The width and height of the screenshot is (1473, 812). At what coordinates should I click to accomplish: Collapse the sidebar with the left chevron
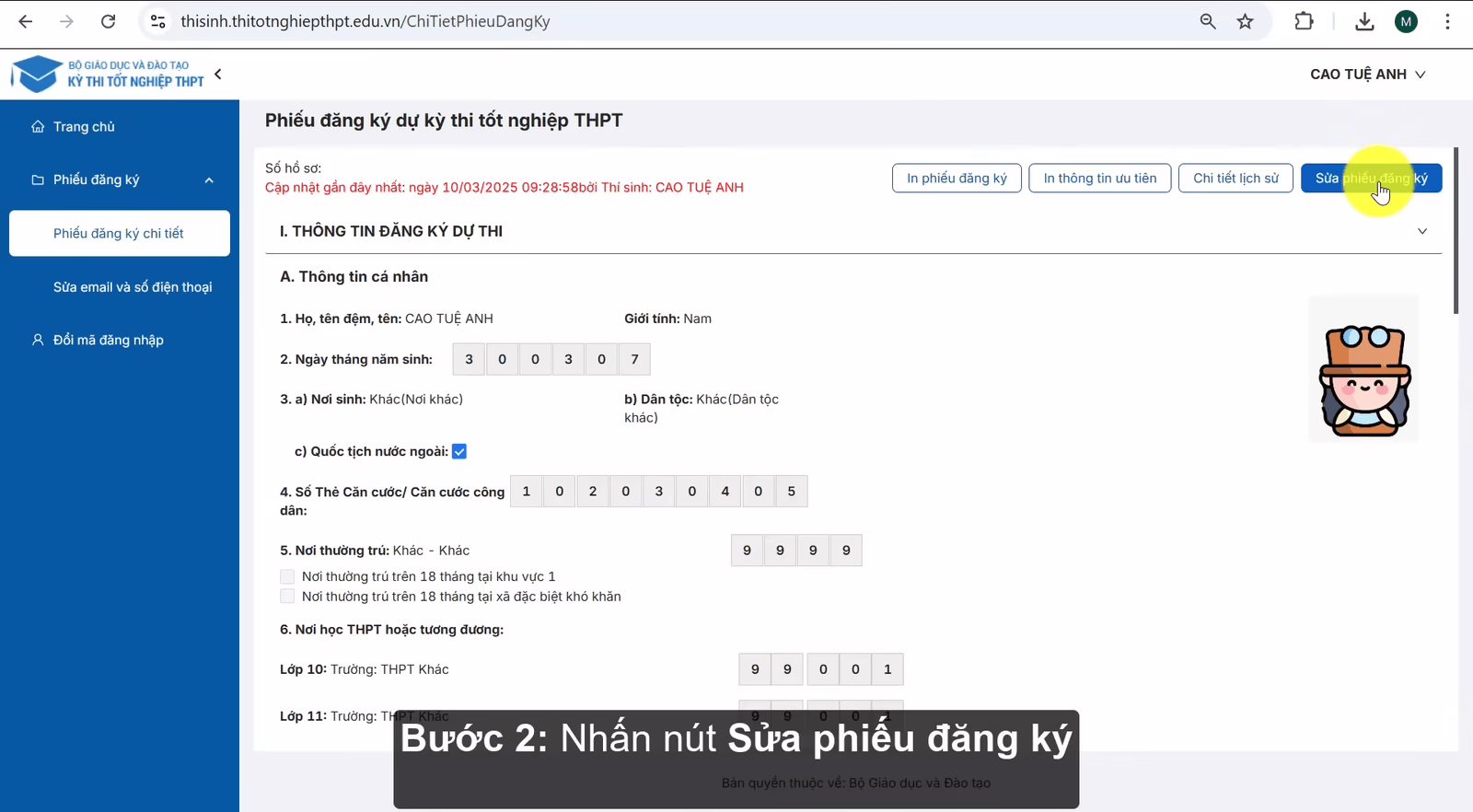point(218,74)
